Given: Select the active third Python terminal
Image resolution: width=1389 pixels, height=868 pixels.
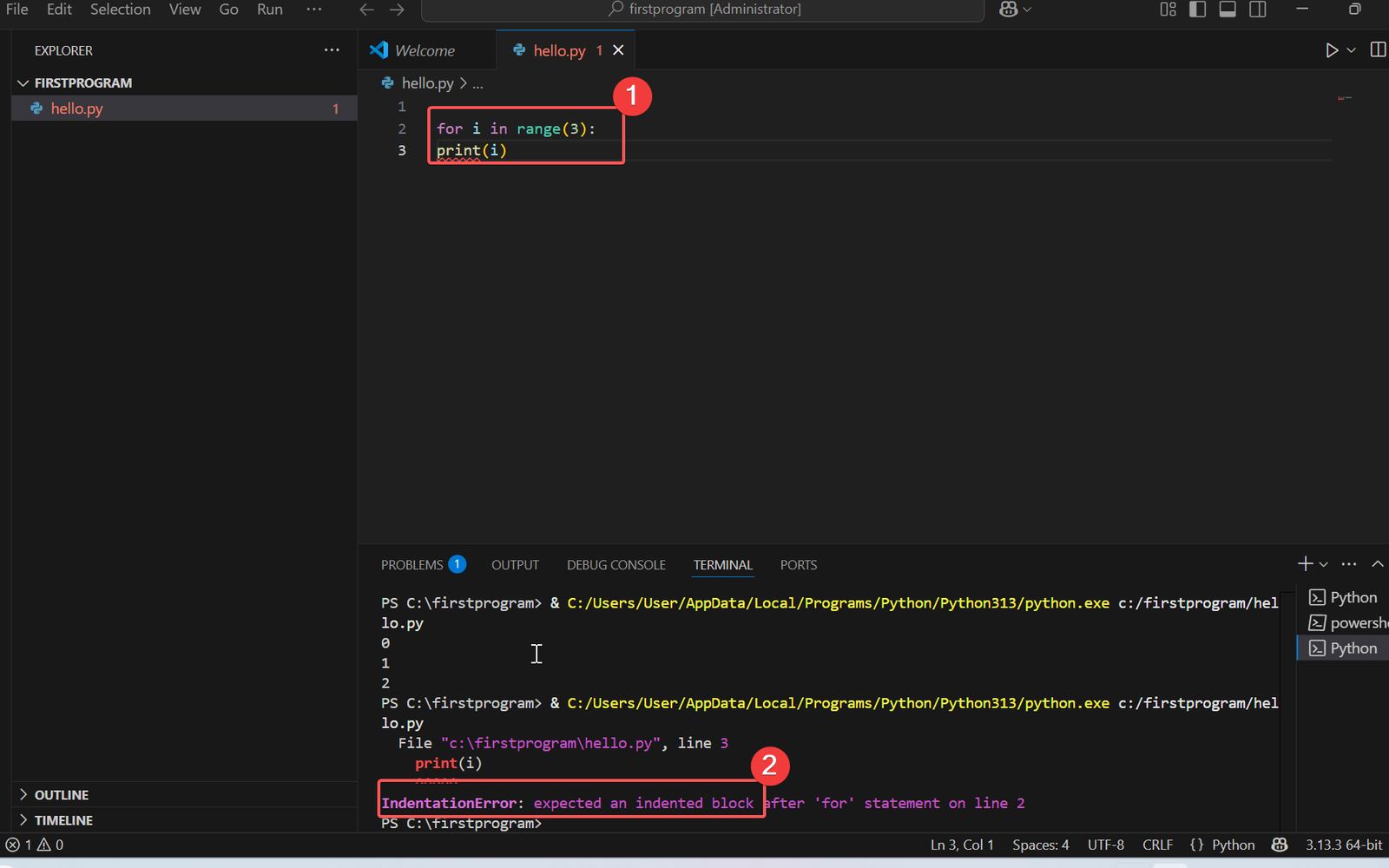Looking at the screenshot, I should pyautogui.click(x=1343, y=648).
